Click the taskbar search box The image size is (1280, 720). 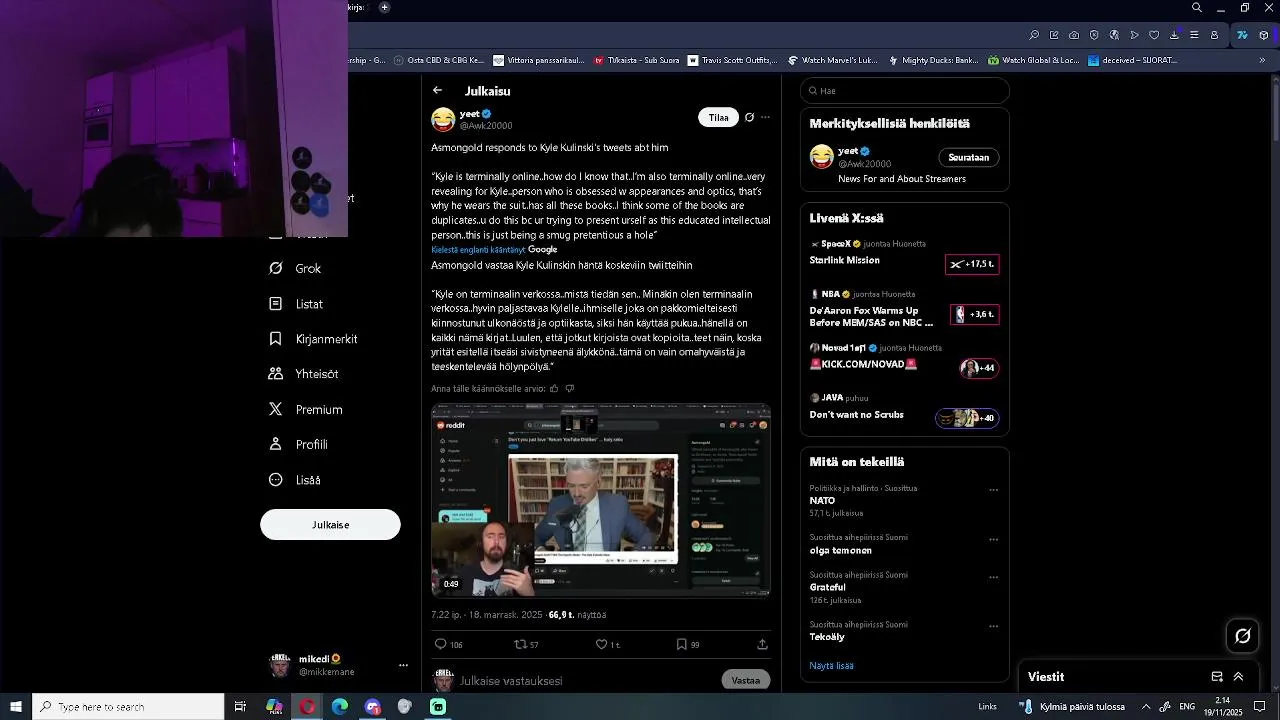128,707
